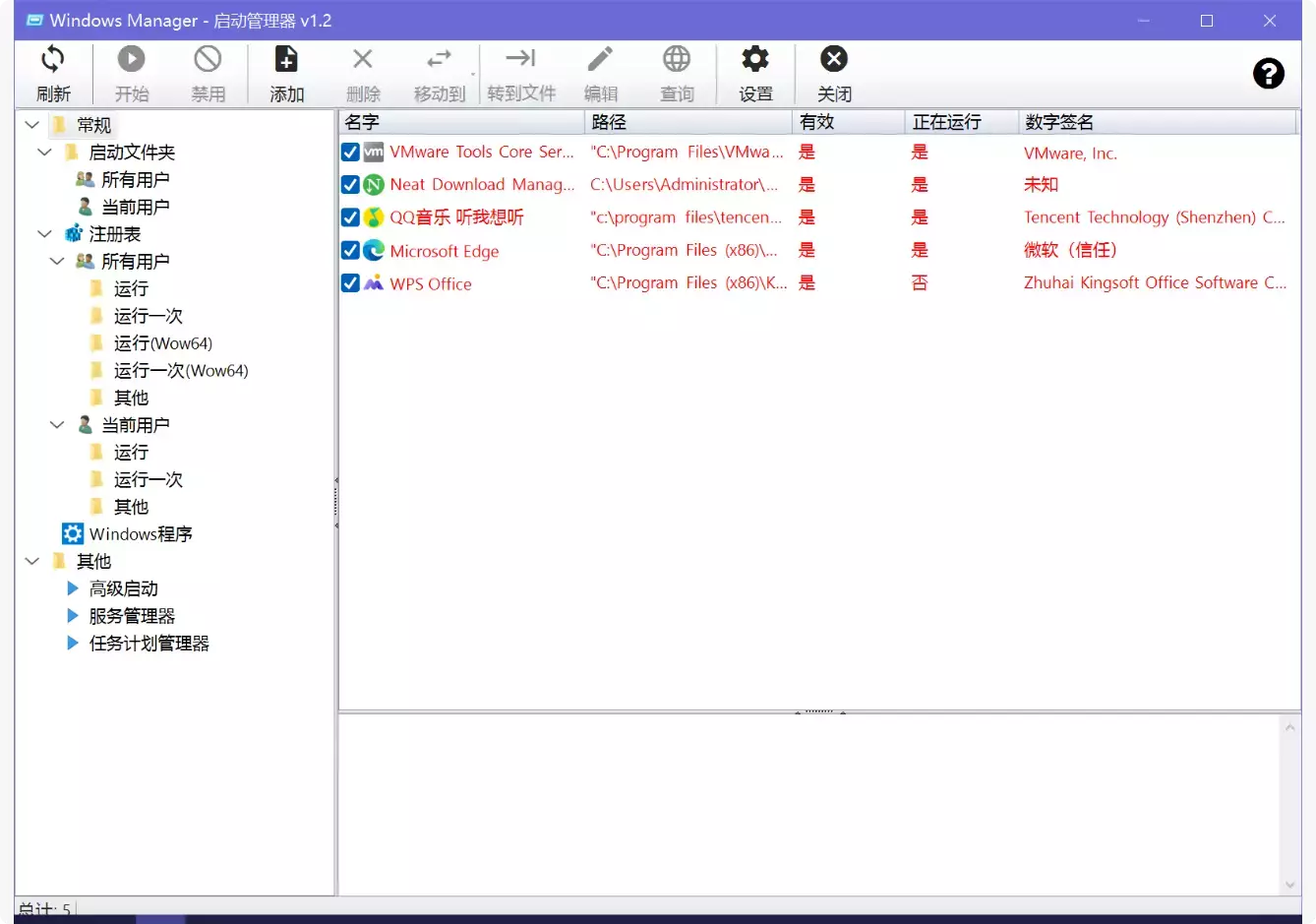Disable the Microsoft Edge startup checkbox
The width and height of the screenshot is (1316, 924).
pos(350,250)
